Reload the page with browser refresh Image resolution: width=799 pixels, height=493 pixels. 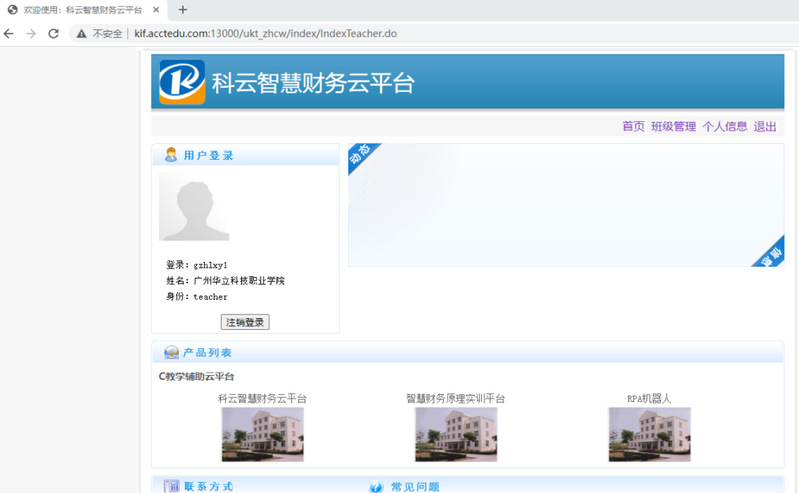[54, 33]
